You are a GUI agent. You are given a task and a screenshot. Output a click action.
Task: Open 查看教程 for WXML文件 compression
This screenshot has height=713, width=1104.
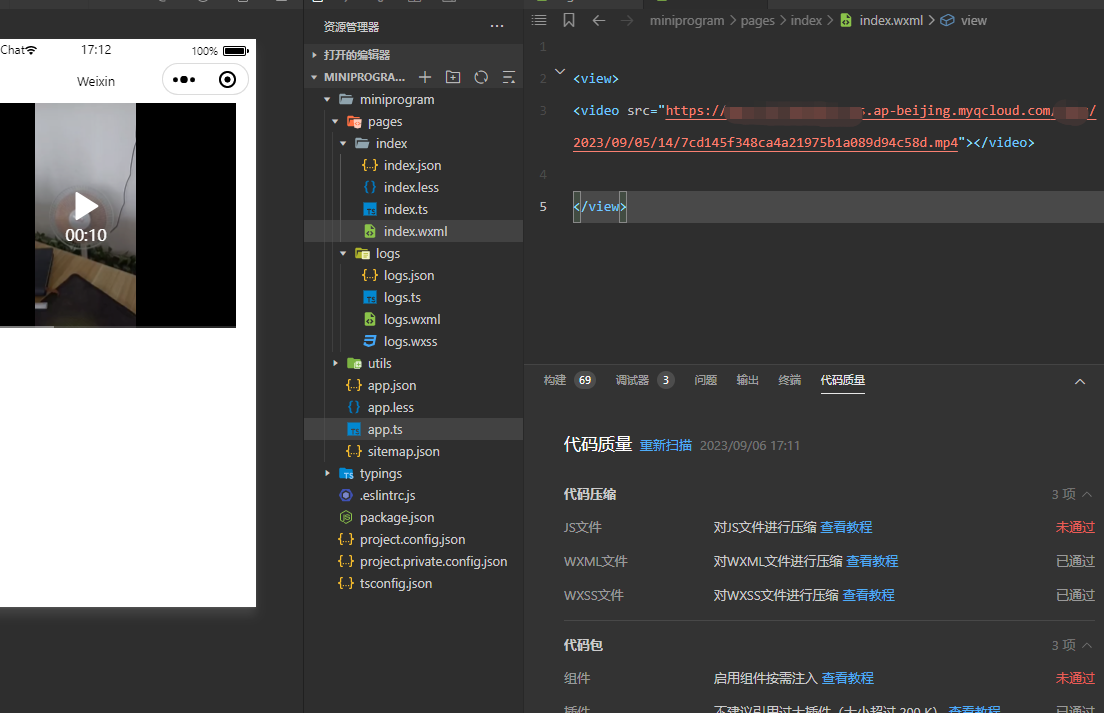(x=872, y=561)
